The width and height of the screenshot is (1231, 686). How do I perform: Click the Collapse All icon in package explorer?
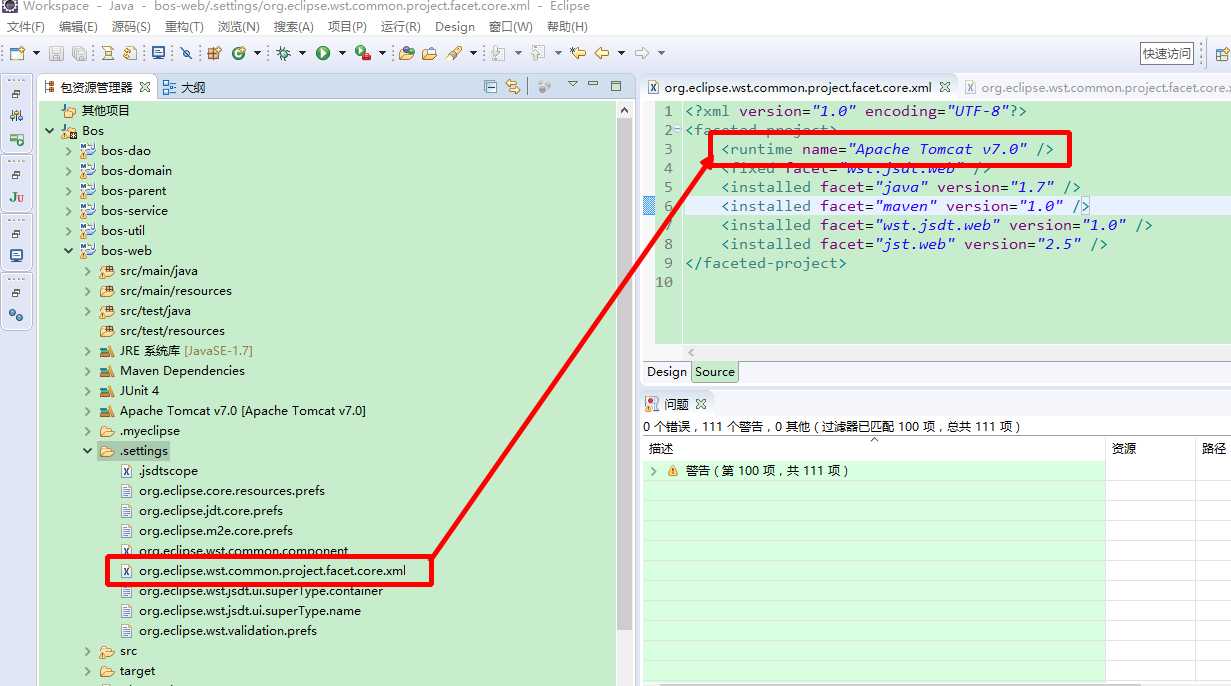(x=490, y=87)
